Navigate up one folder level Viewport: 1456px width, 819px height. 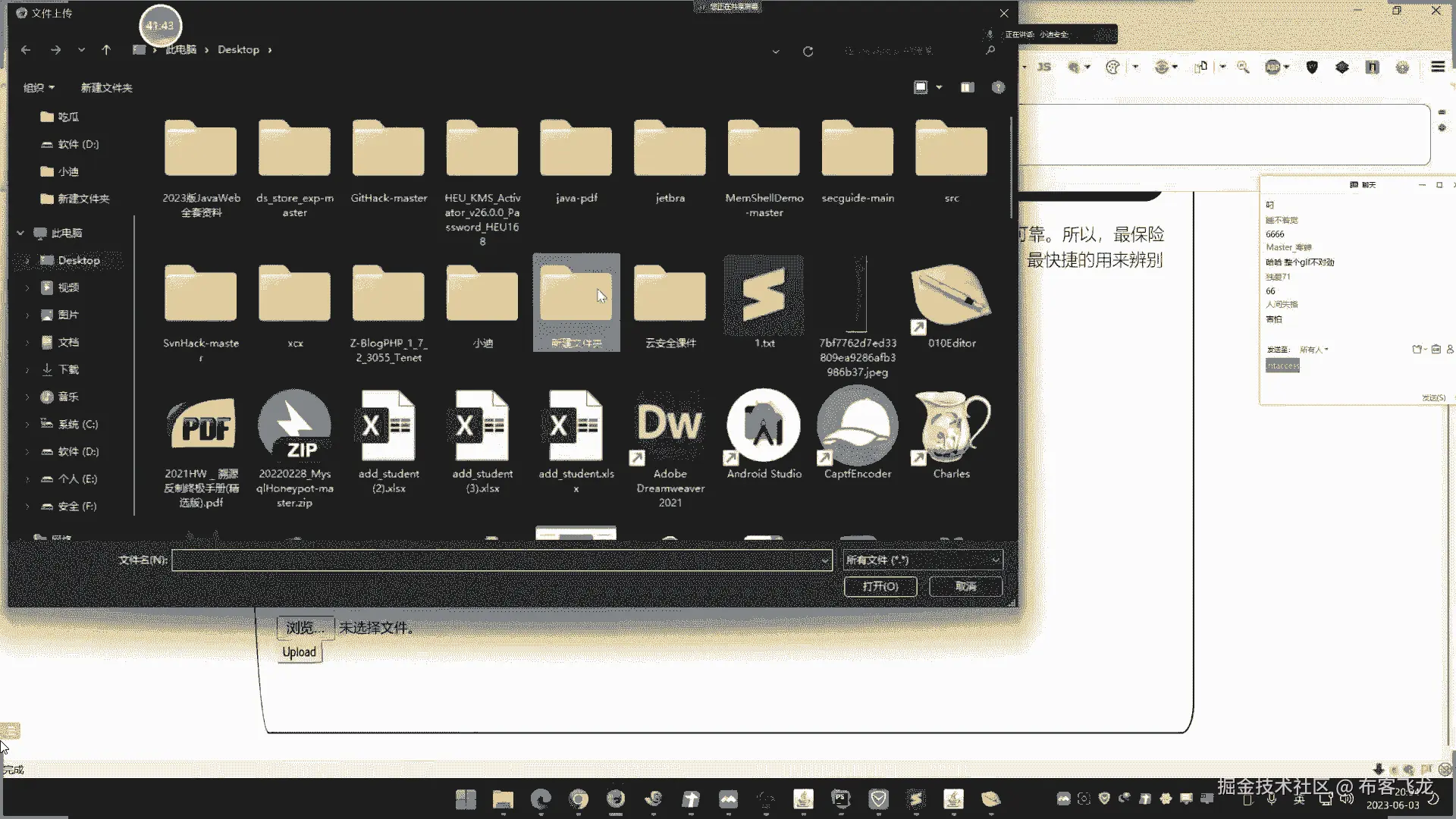(x=106, y=50)
